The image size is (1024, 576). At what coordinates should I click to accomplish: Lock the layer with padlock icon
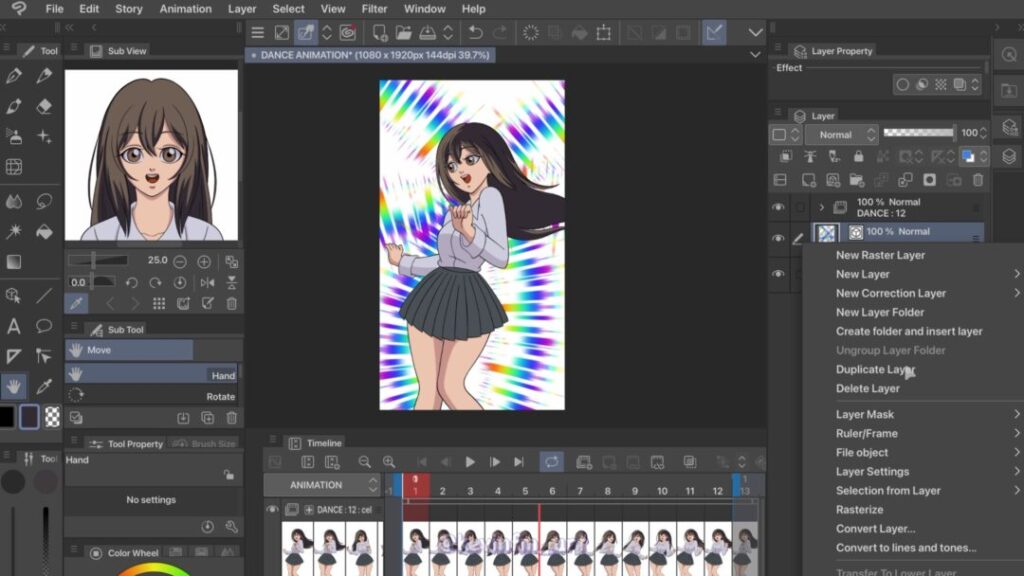(858, 157)
